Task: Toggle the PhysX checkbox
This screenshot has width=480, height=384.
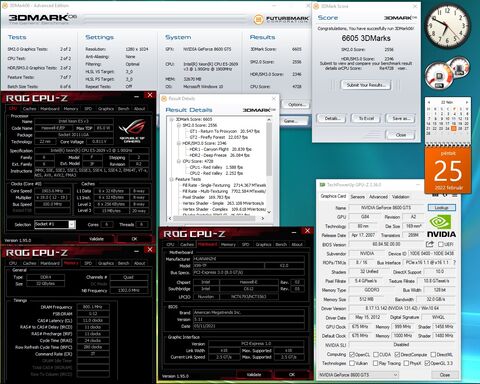Action: pos(406,363)
